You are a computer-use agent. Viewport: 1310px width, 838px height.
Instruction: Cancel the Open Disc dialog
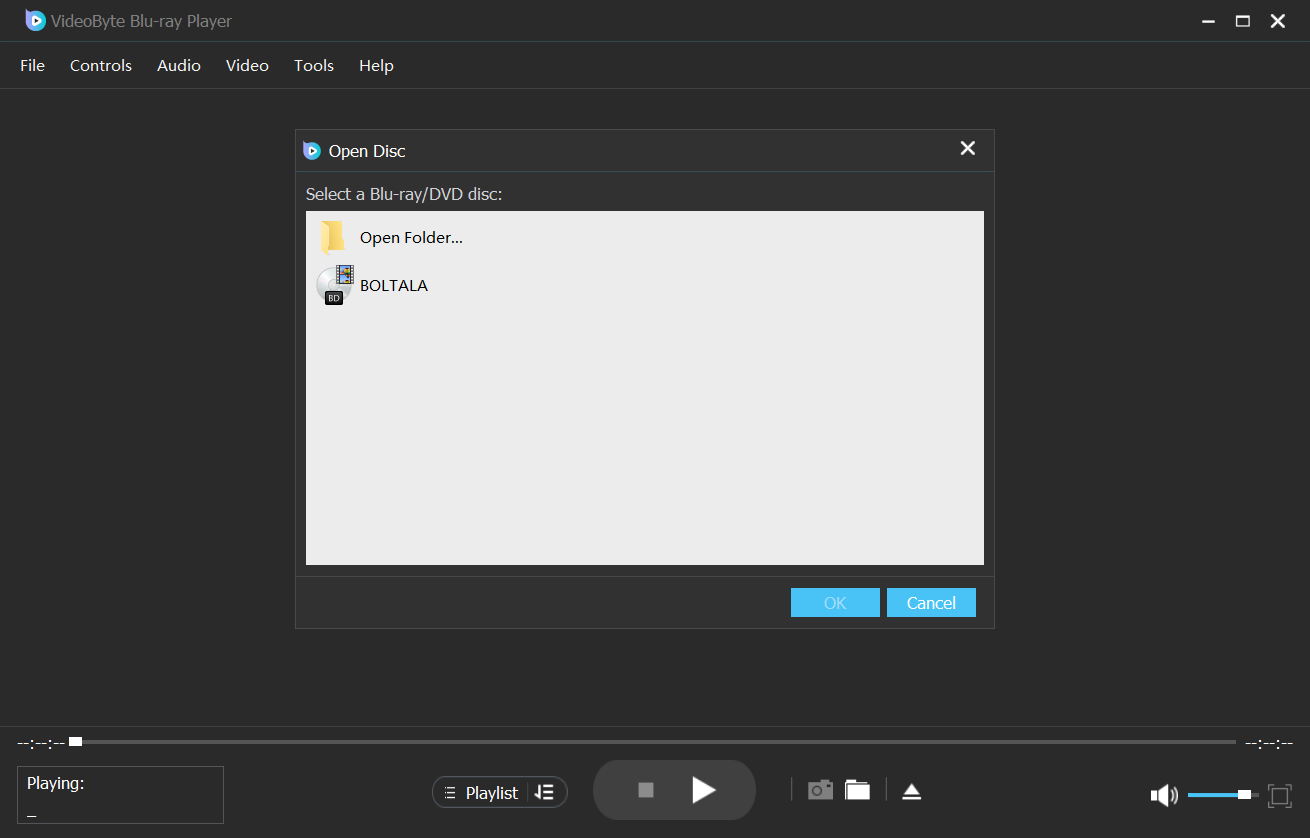pos(930,602)
